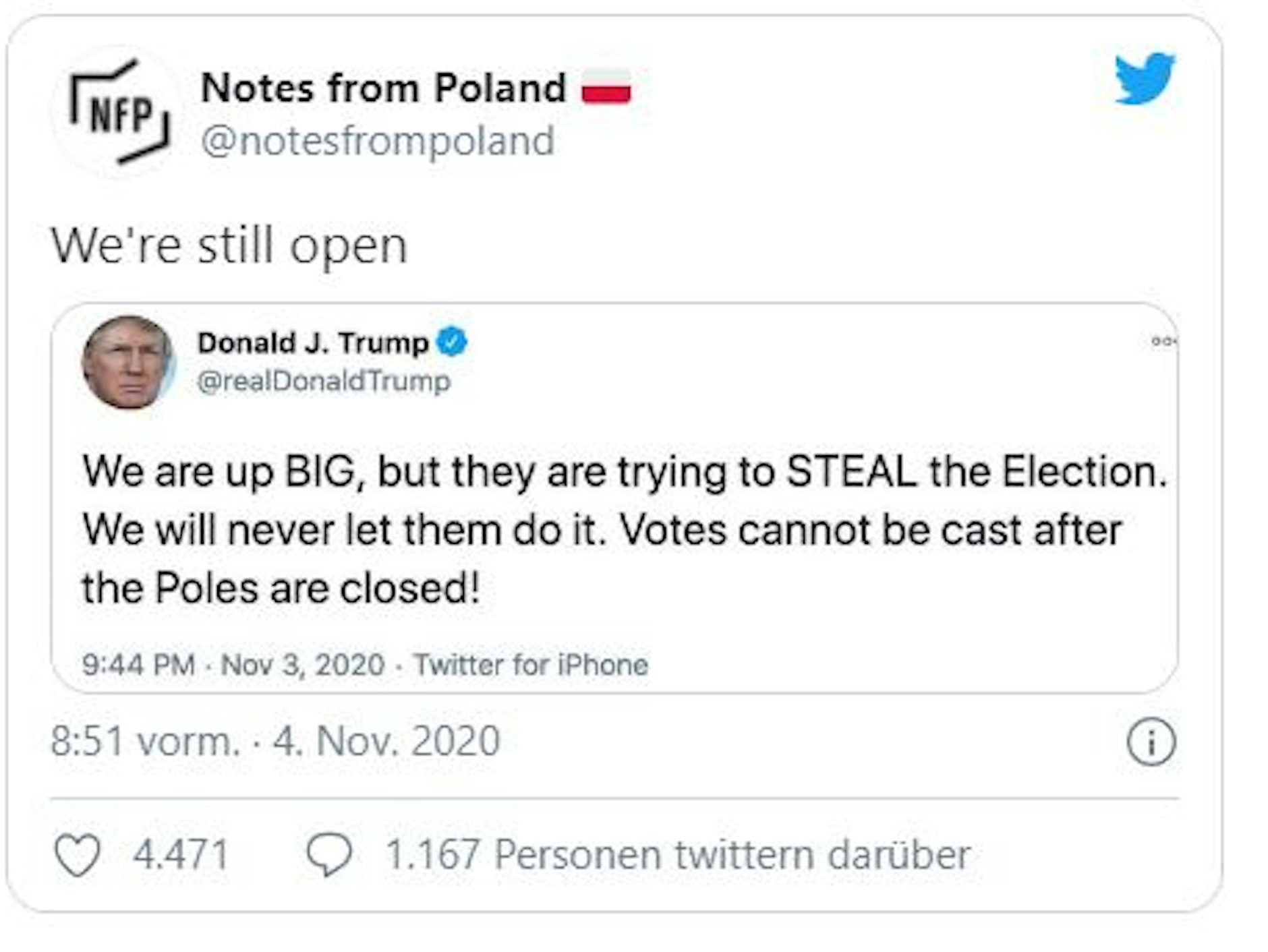Open the more options menu on the embedded tweet

click(1164, 342)
